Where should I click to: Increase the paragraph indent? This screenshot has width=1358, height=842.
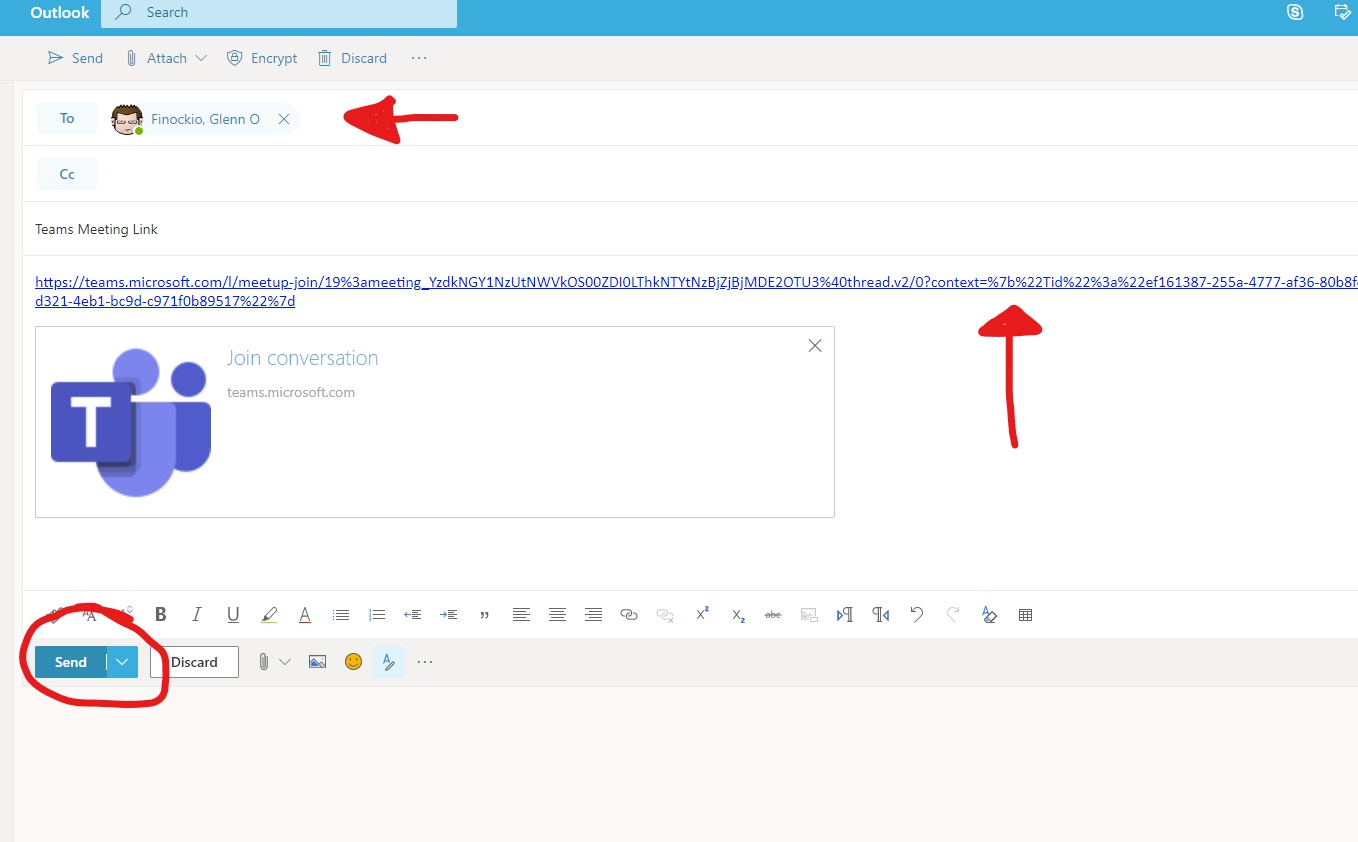click(449, 615)
